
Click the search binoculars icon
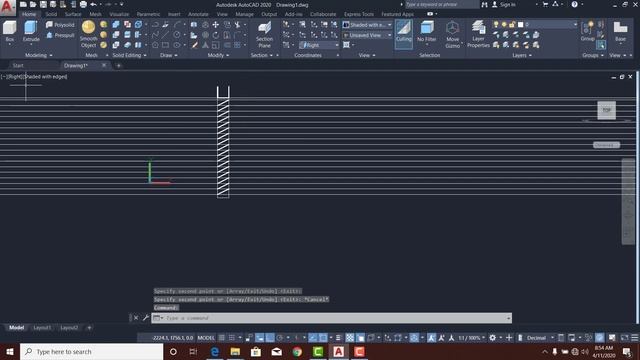484,4
